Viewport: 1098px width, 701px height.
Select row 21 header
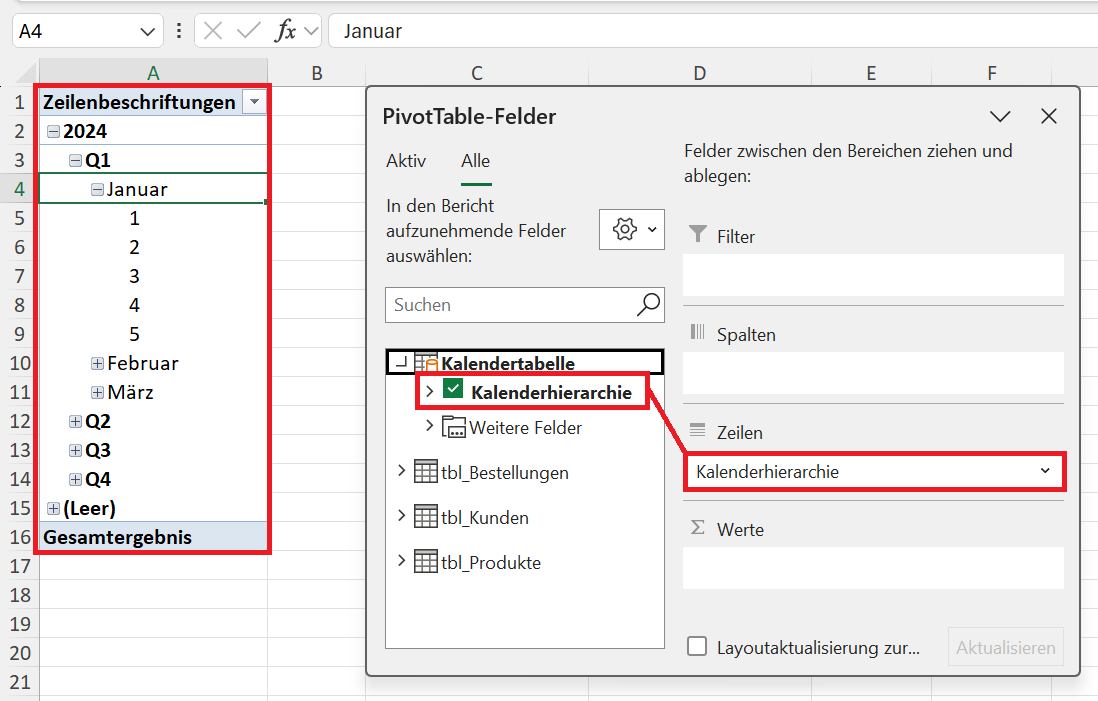pyautogui.click(x=20, y=682)
